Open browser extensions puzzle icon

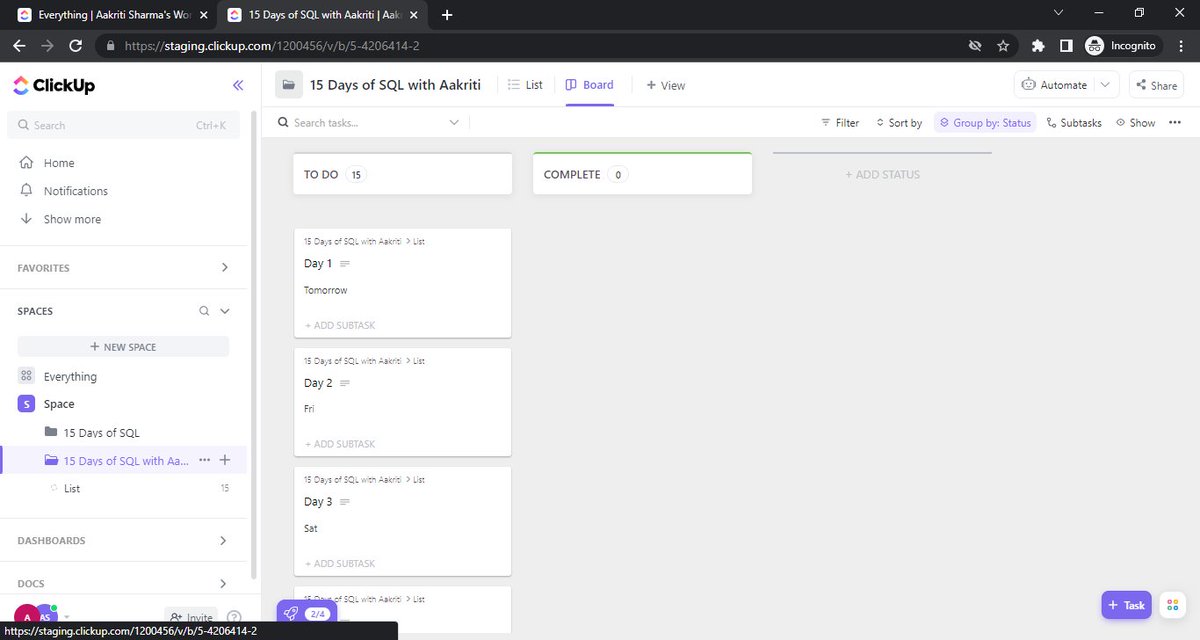[x=1038, y=45]
